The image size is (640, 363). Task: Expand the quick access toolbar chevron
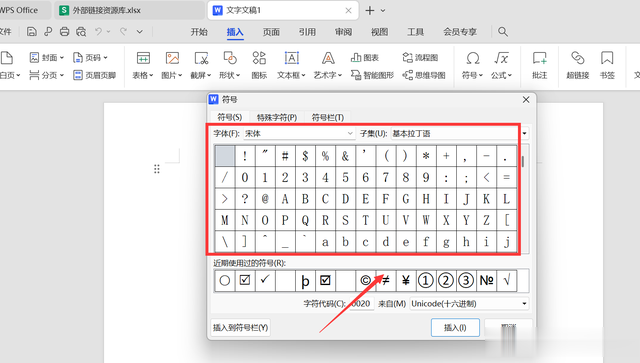pos(140,31)
